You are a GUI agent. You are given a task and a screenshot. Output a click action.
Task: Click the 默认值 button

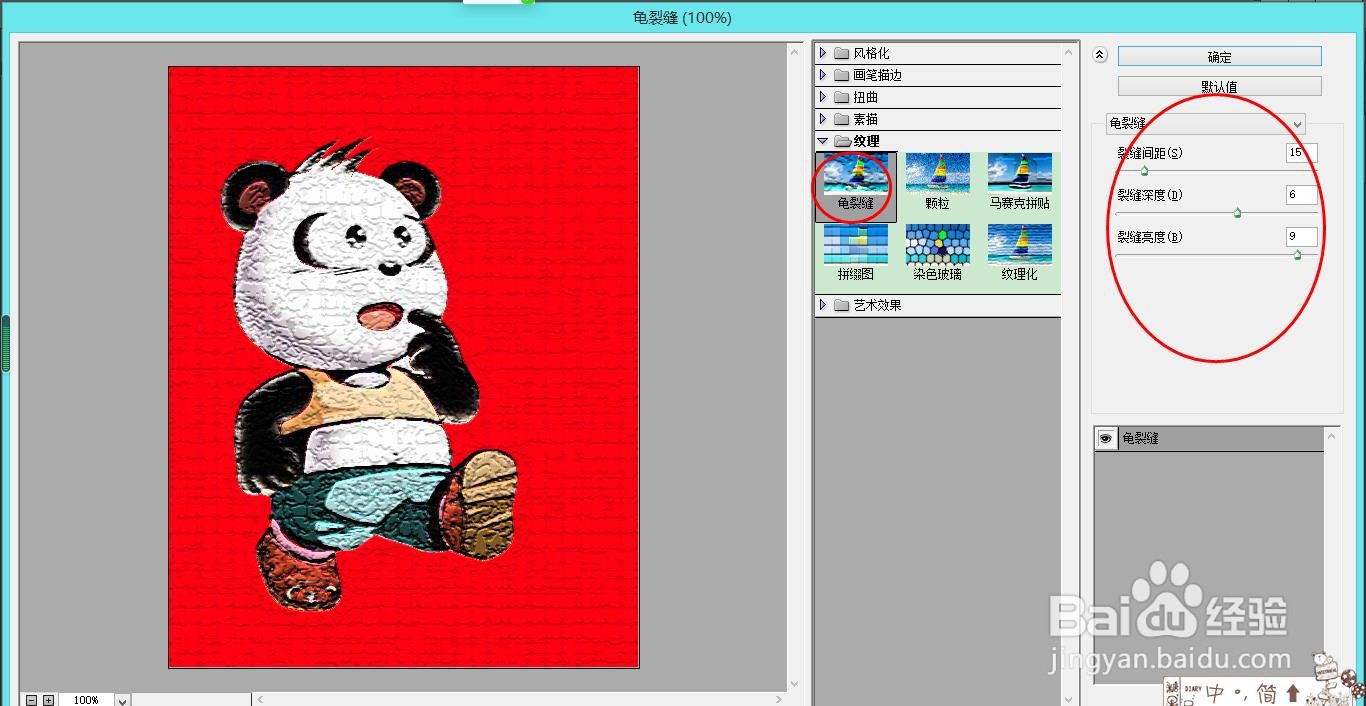(1219, 87)
